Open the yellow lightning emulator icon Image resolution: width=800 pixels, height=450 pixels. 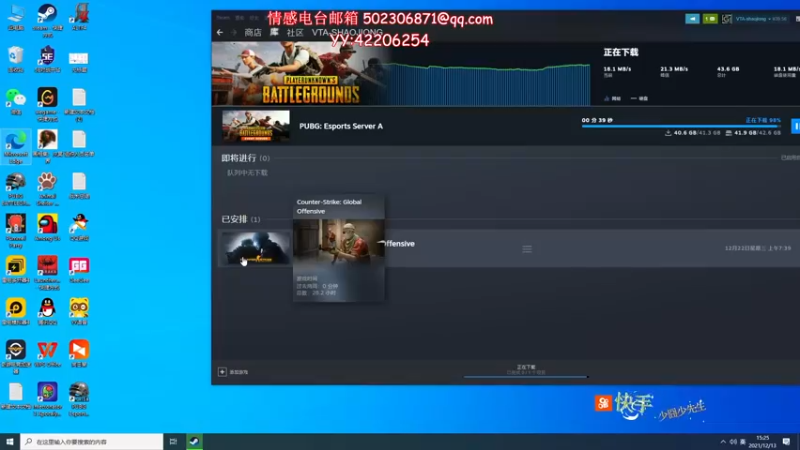pyautogui.click(x=16, y=270)
